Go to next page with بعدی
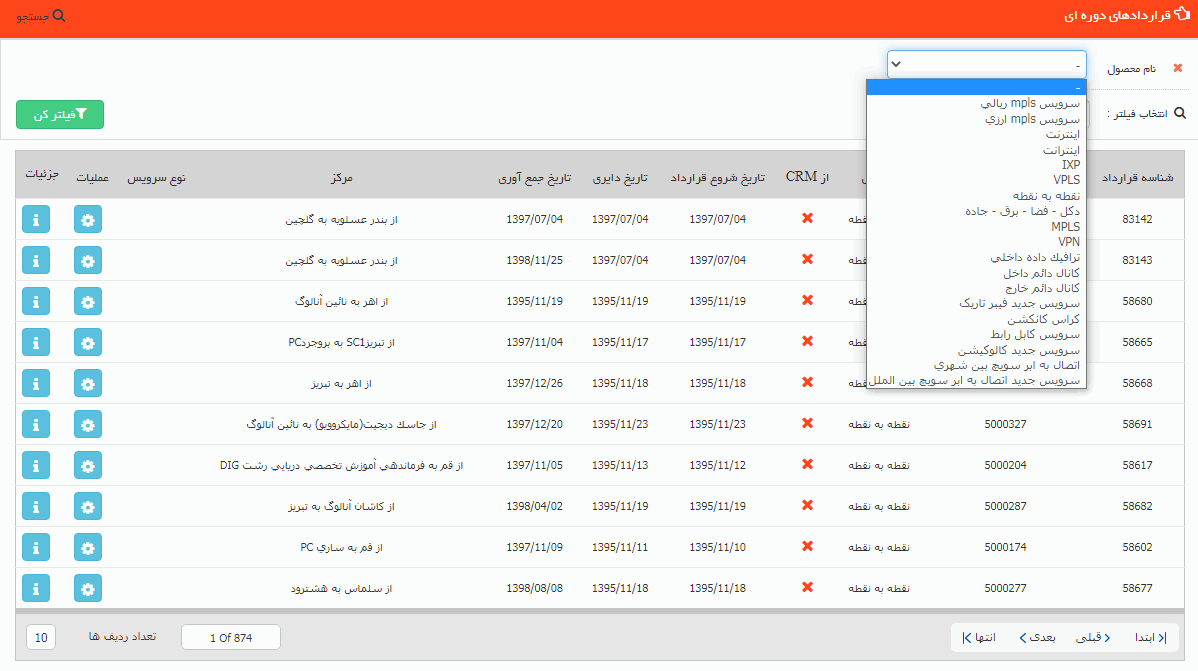This screenshot has height=671, width=1198. coord(1036,637)
